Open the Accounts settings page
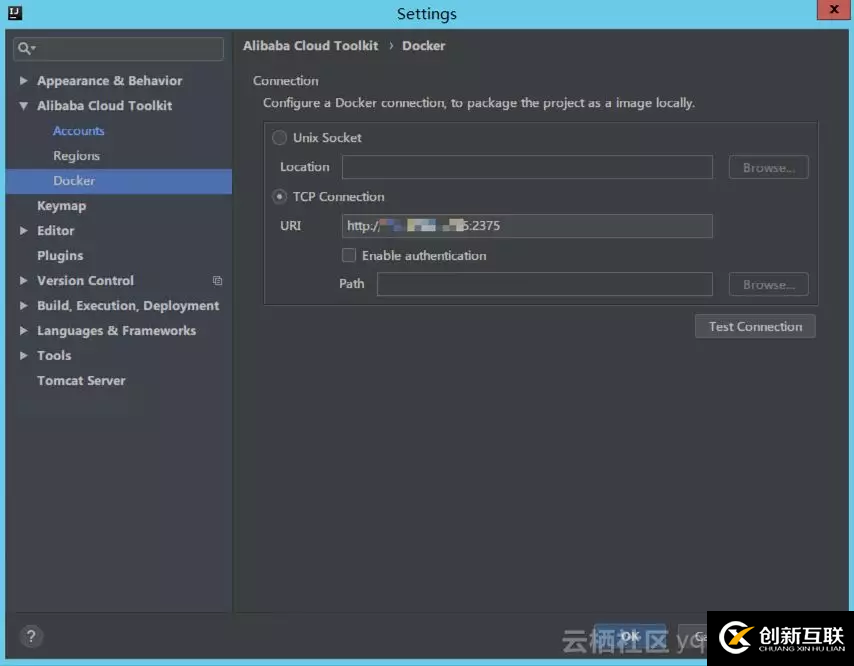Image resolution: width=854 pixels, height=666 pixels. pyautogui.click(x=78, y=131)
